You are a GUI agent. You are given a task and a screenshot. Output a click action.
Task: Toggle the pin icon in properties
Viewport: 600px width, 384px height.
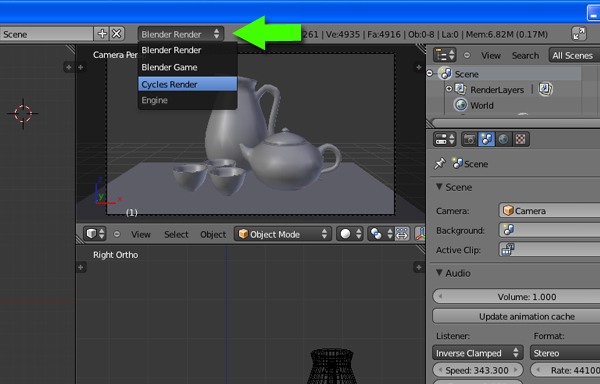[x=440, y=164]
